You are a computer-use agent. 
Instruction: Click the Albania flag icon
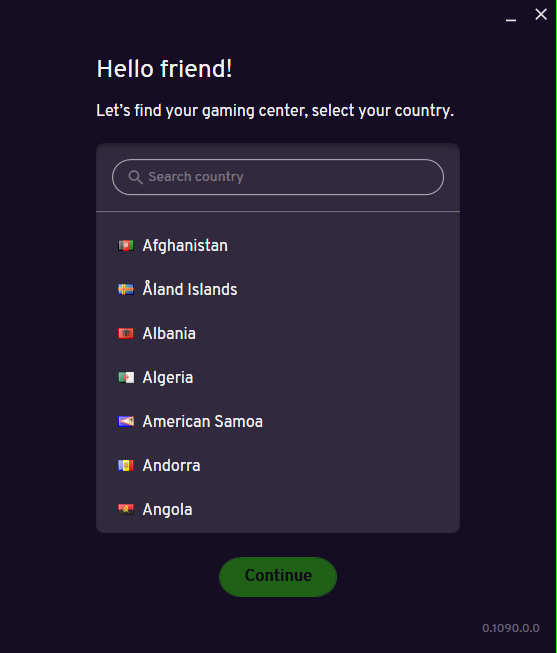coord(126,334)
